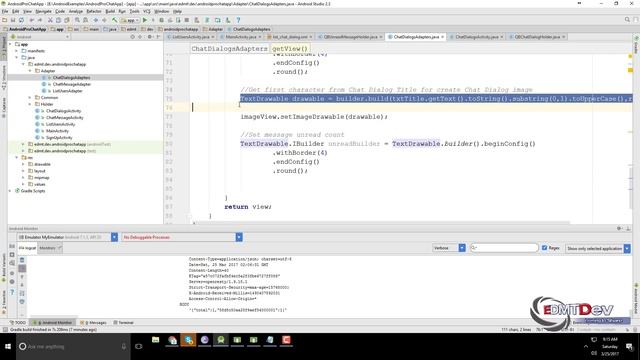Image resolution: width=640 pixels, height=360 pixels.
Task: Click getView() method breadcrumb
Action: tap(289, 48)
